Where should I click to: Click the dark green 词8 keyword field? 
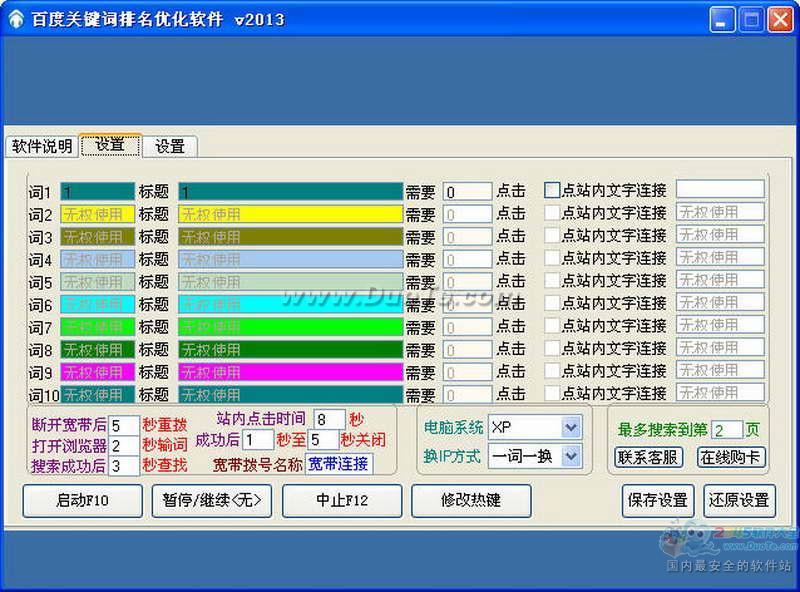coord(97,350)
